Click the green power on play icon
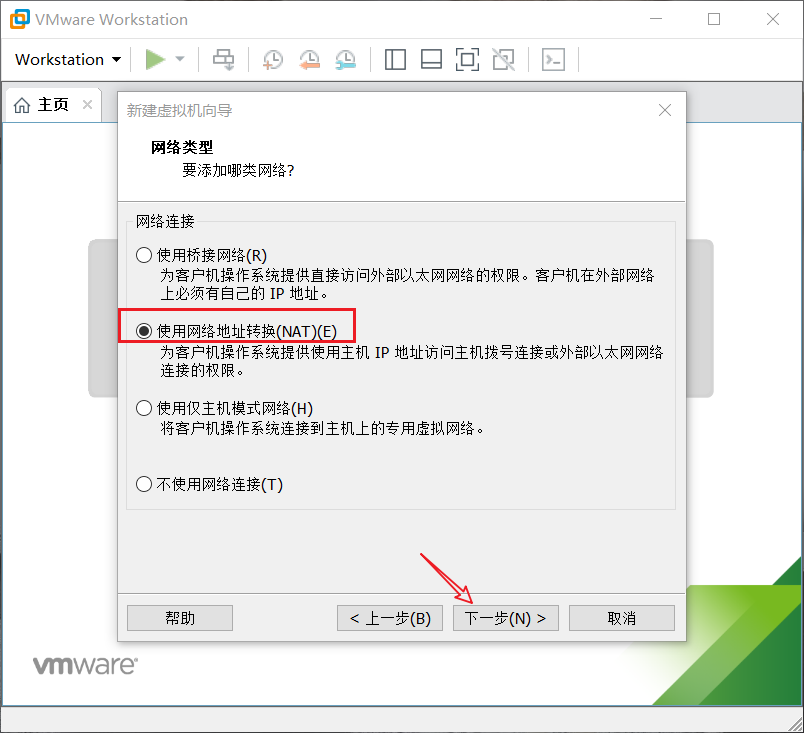The width and height of the screenshot is (804, 733). 155,59
